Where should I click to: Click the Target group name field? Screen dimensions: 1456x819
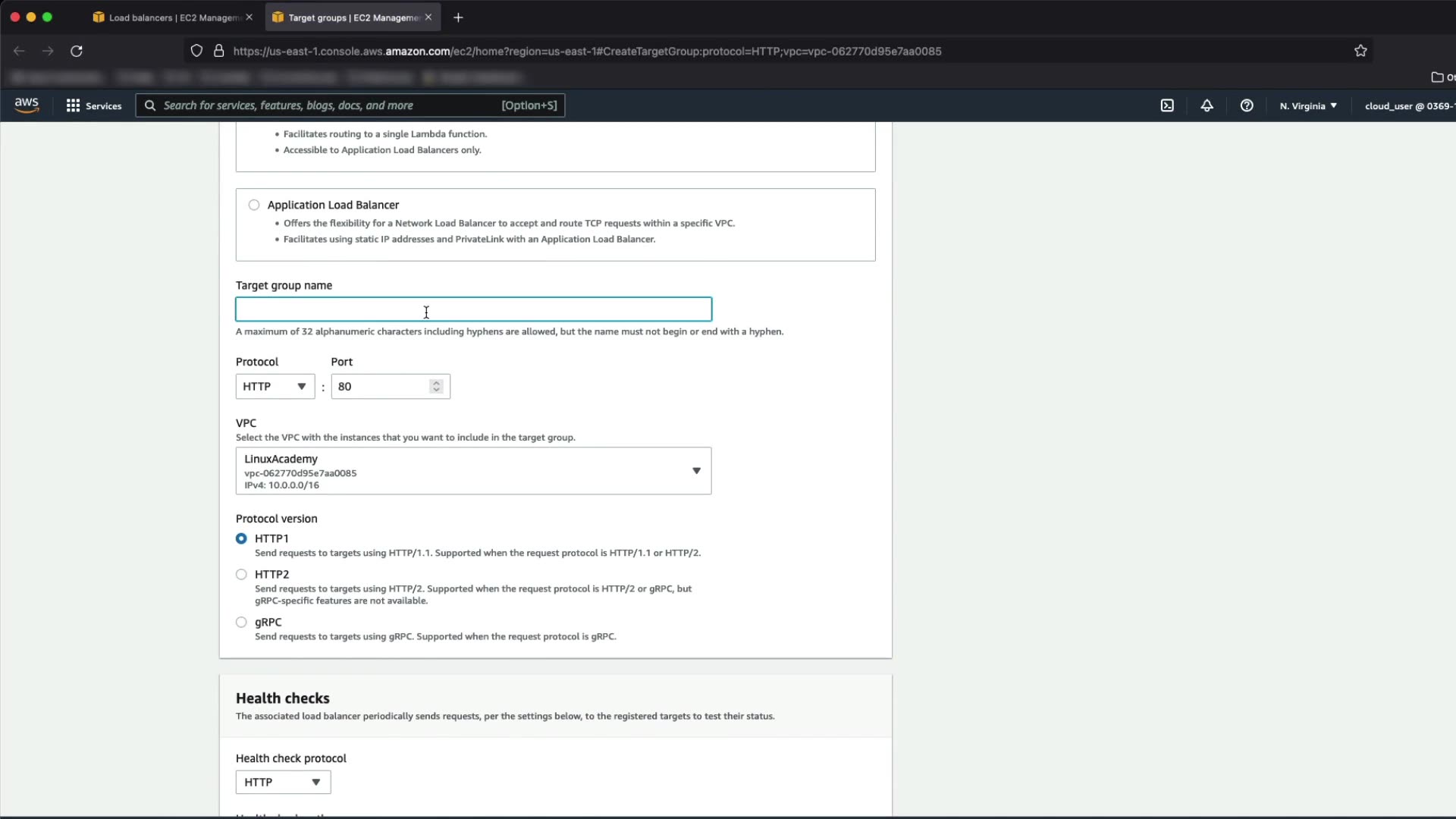click(473, 309)
